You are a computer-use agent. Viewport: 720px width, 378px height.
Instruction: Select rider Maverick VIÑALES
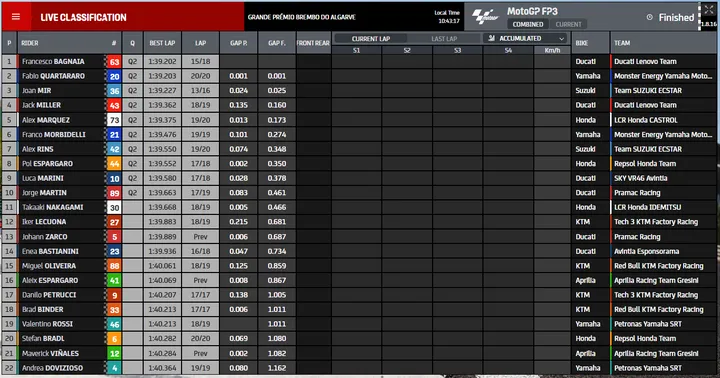coord(50,354)
